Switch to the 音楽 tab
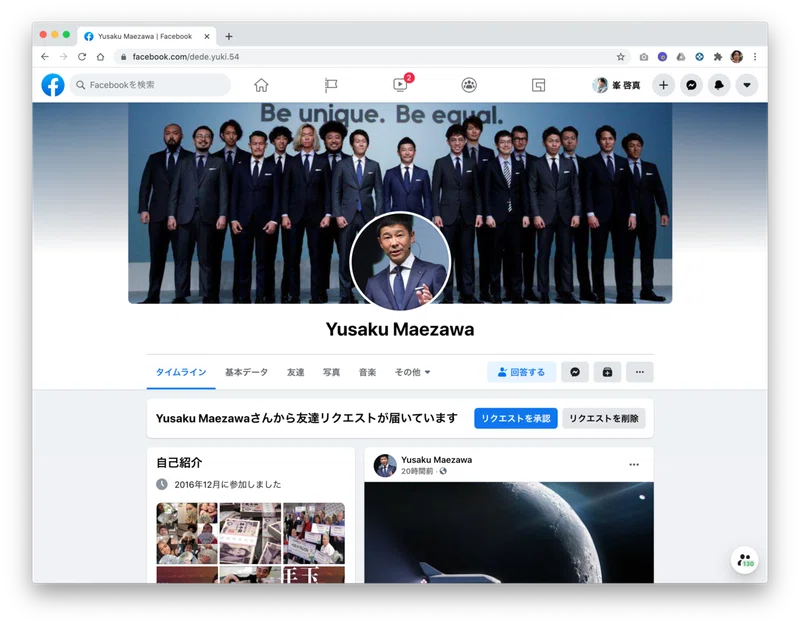This screenshot has width=800, height=626. point(367,372)
